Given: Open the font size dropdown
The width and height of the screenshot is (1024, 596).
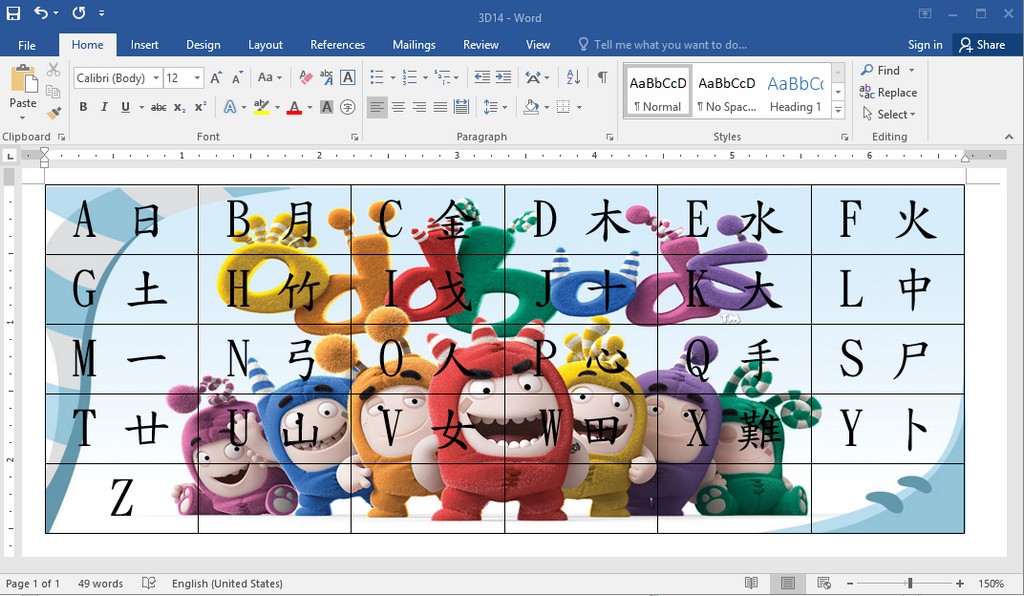Looking at the screenshot, I should 197,78.
